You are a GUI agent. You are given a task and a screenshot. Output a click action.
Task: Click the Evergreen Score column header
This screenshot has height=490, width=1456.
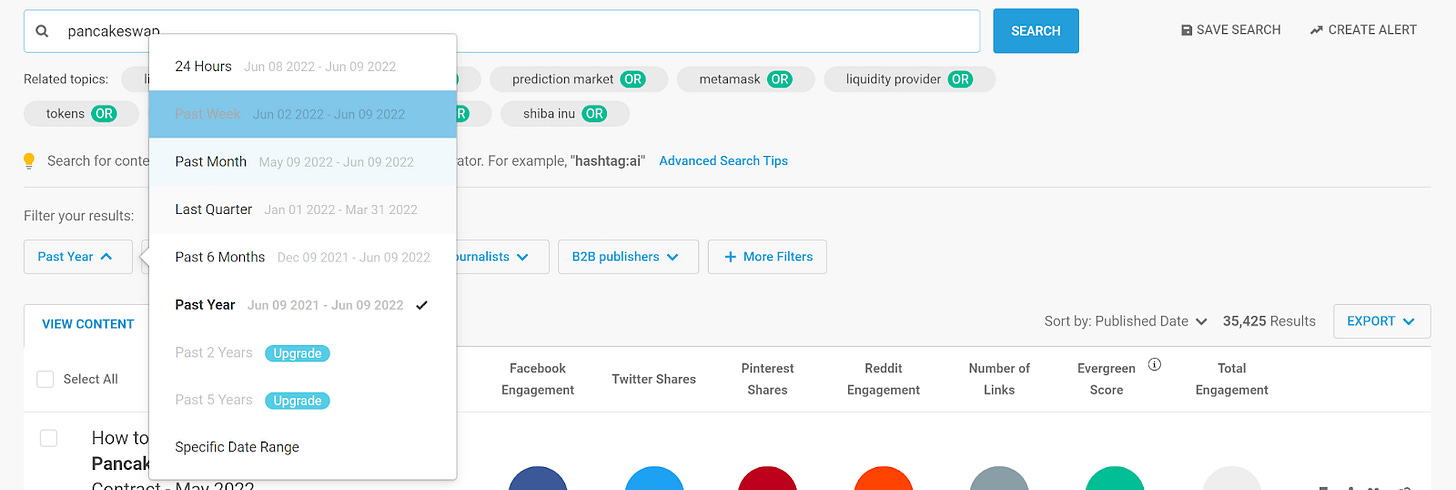click(x=1107, y=379)
